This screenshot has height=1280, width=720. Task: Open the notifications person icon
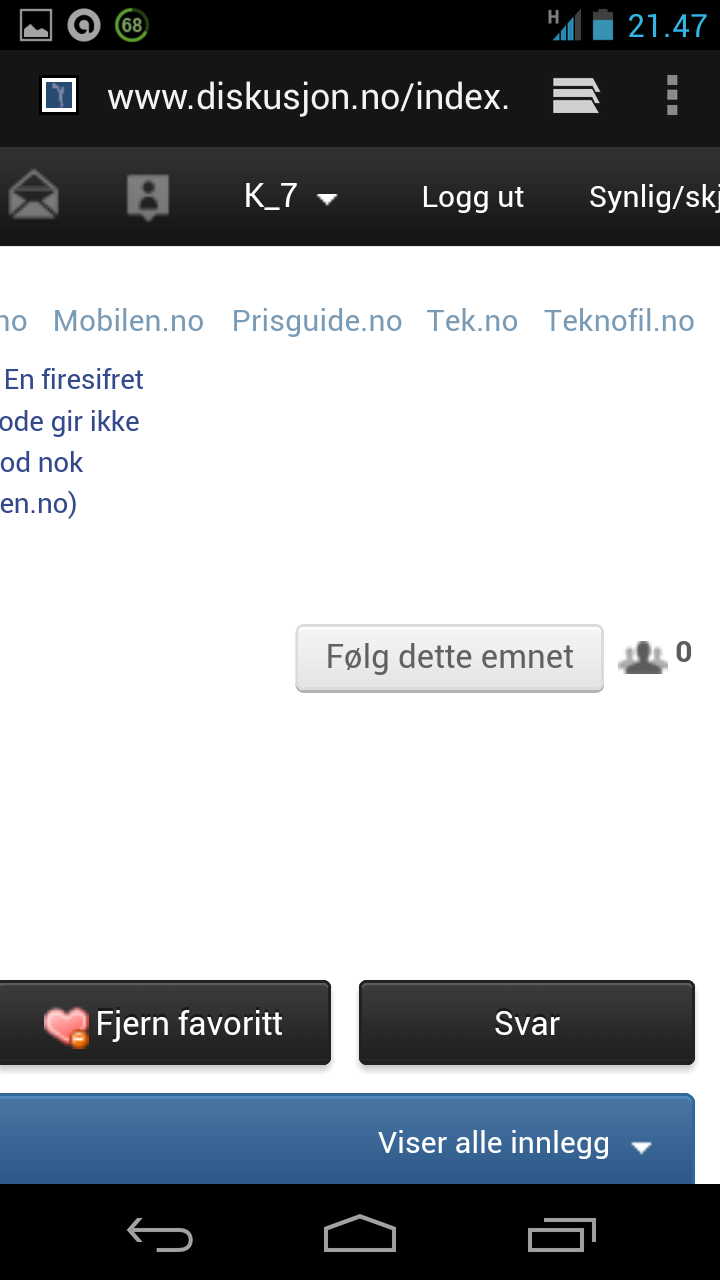coord(148,197)
